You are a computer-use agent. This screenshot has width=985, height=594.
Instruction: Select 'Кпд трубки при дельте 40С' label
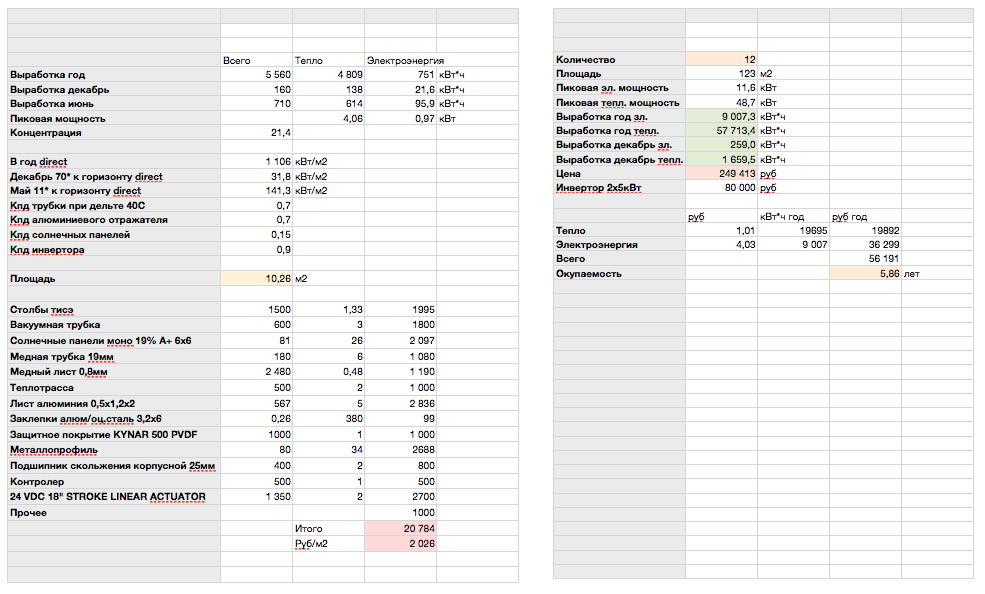[x=77, y=206]
